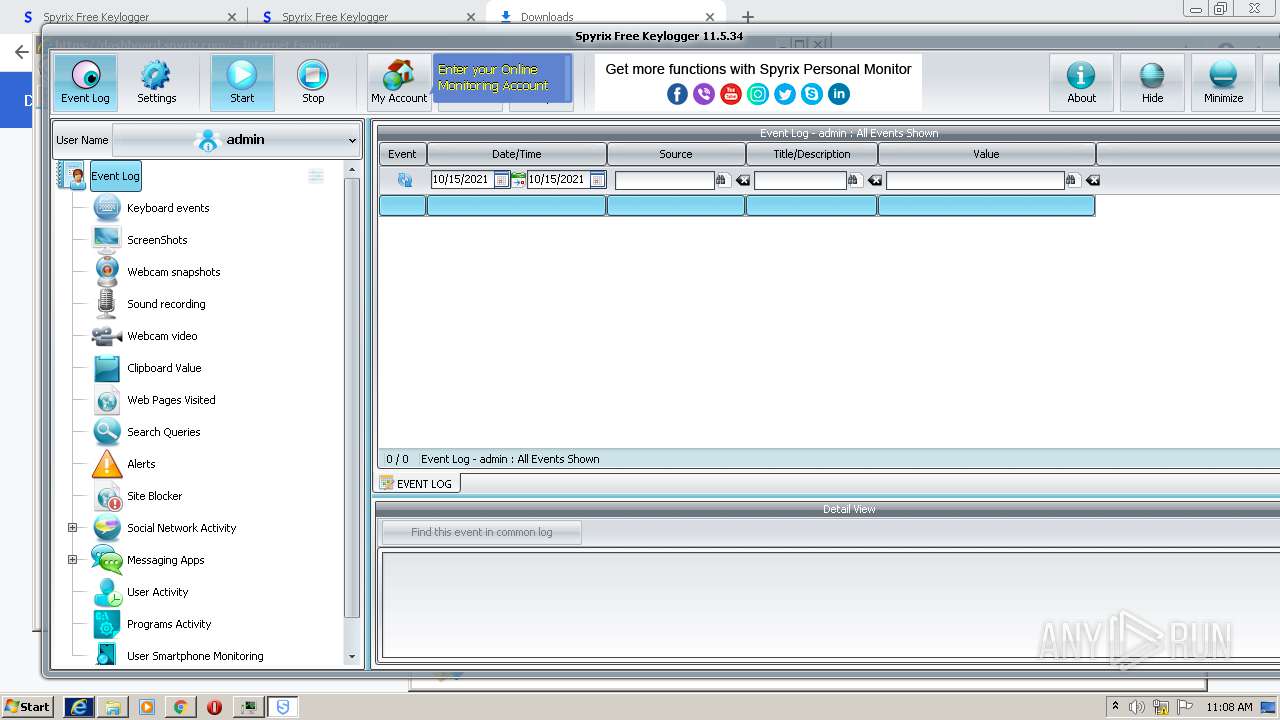
Task: Select User Smartphone Monitoring tree item
Action: click(195, 656)
